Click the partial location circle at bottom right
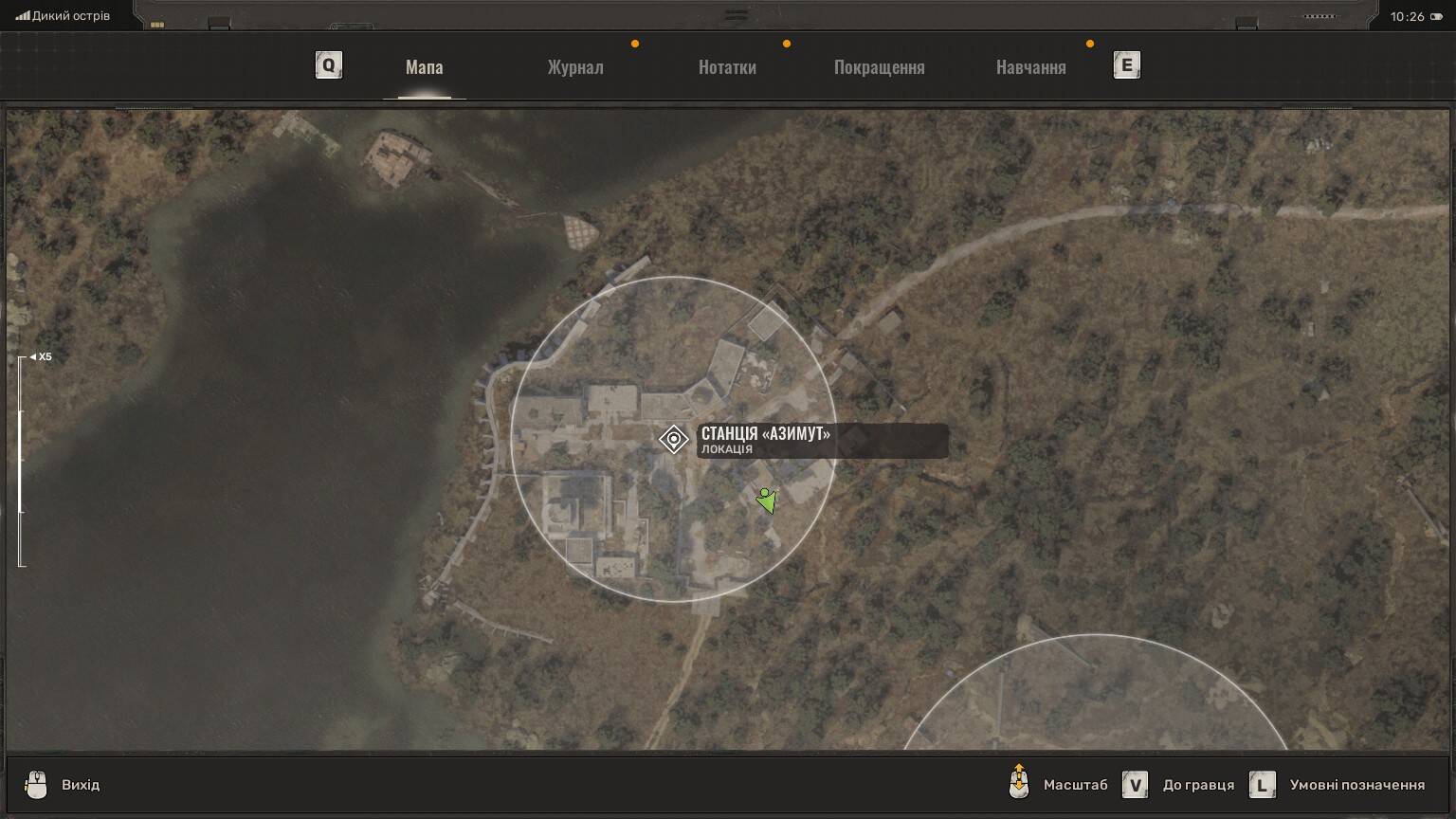The image size is (1456, 819). (x=1096, y=692)
